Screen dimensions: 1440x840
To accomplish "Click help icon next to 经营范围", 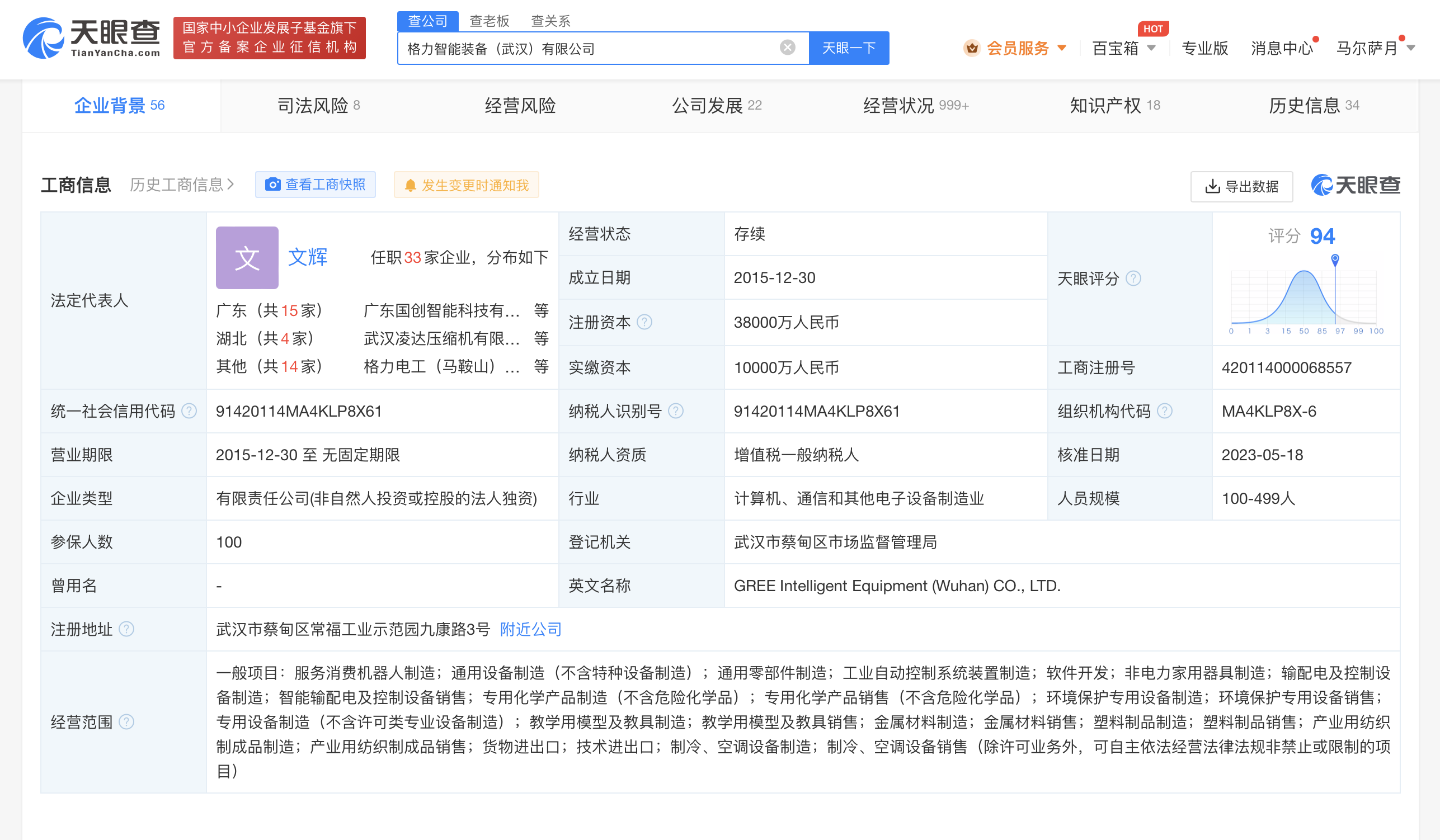I will [x=126, y=721].
